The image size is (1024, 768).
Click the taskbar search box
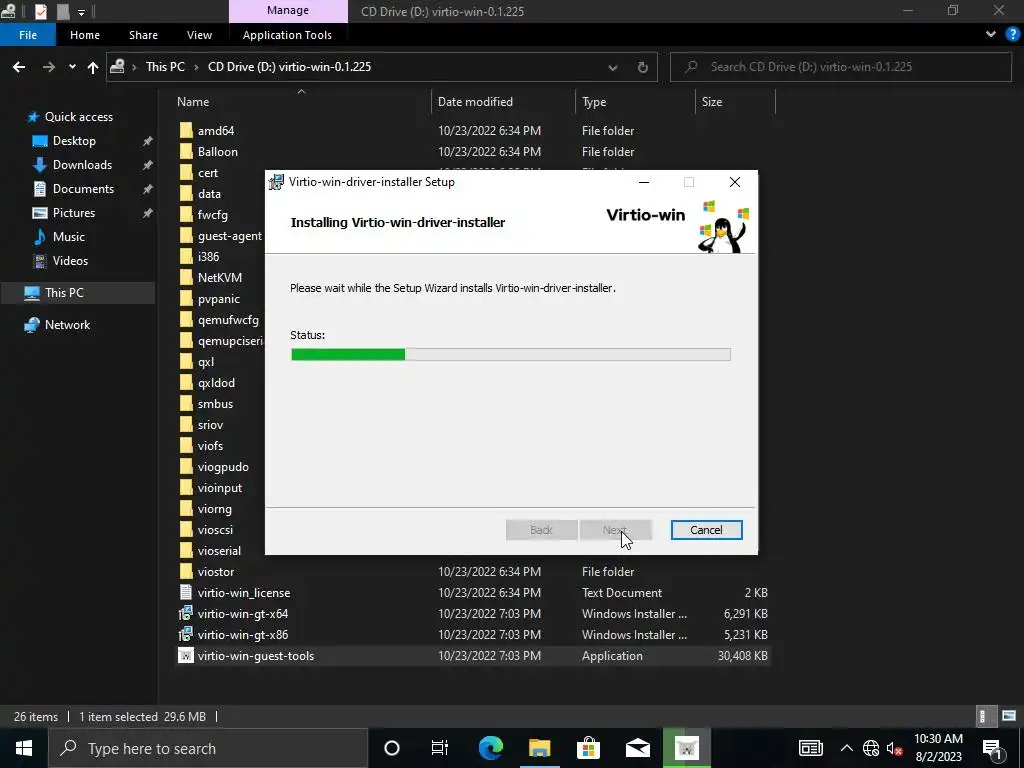click(208, 748)
